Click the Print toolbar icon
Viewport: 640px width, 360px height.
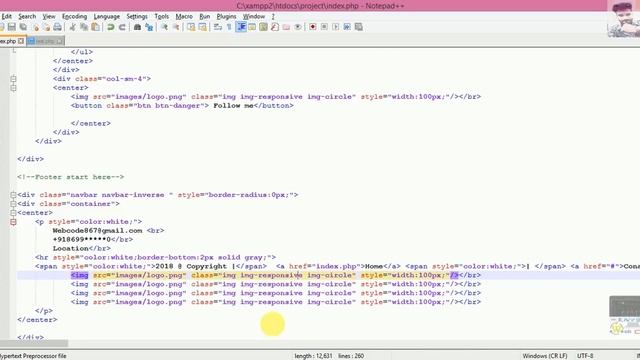click(58, 27)
